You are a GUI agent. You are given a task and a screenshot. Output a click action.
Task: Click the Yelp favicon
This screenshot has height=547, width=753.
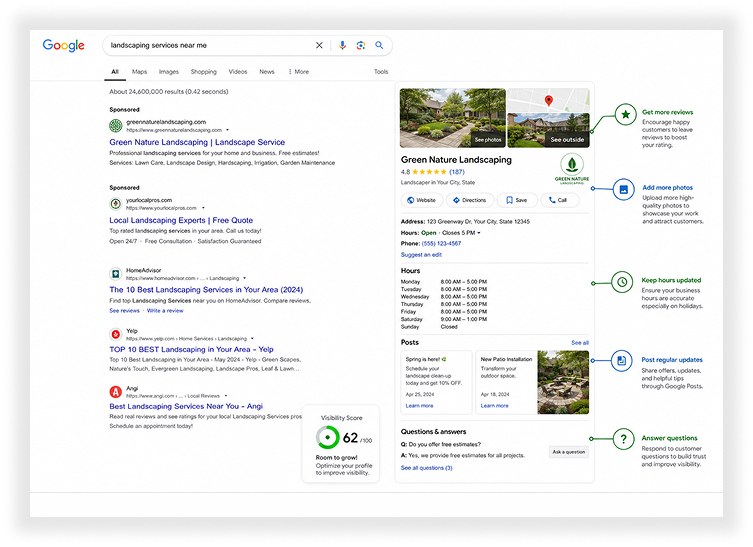115,334
